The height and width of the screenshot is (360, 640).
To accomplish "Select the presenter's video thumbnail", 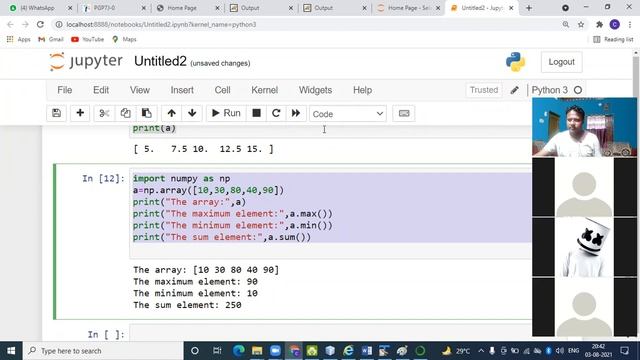I will pos(584,127).
